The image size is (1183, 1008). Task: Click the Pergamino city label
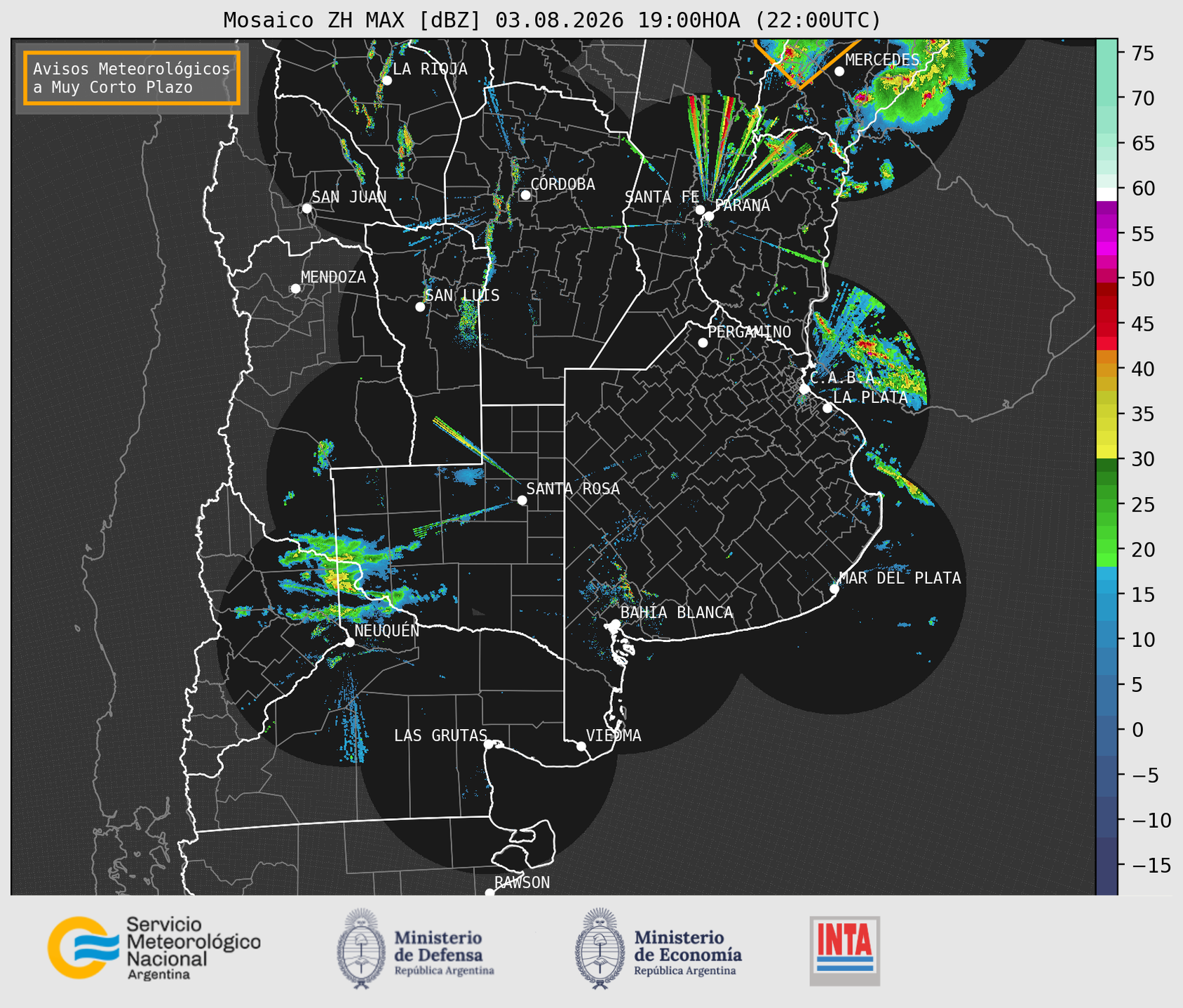point(749,332)
